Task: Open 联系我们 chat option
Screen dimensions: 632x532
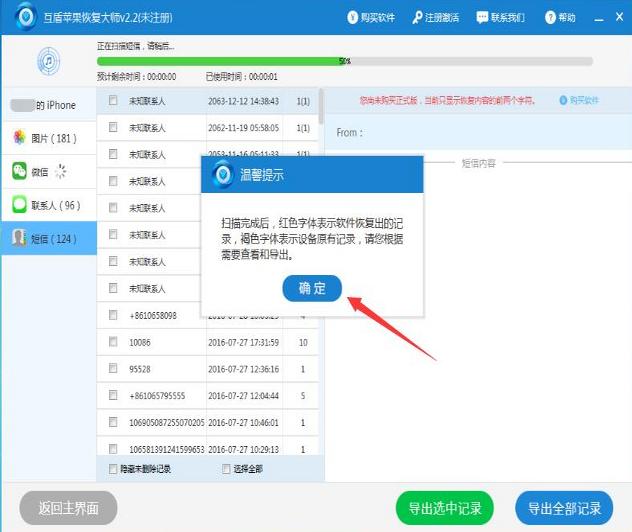Action: [x=500, y=17]
